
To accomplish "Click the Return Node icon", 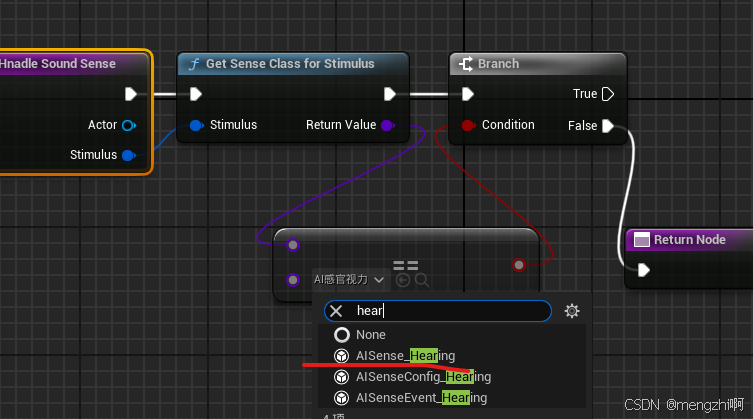I will click(x=642, y=239).
